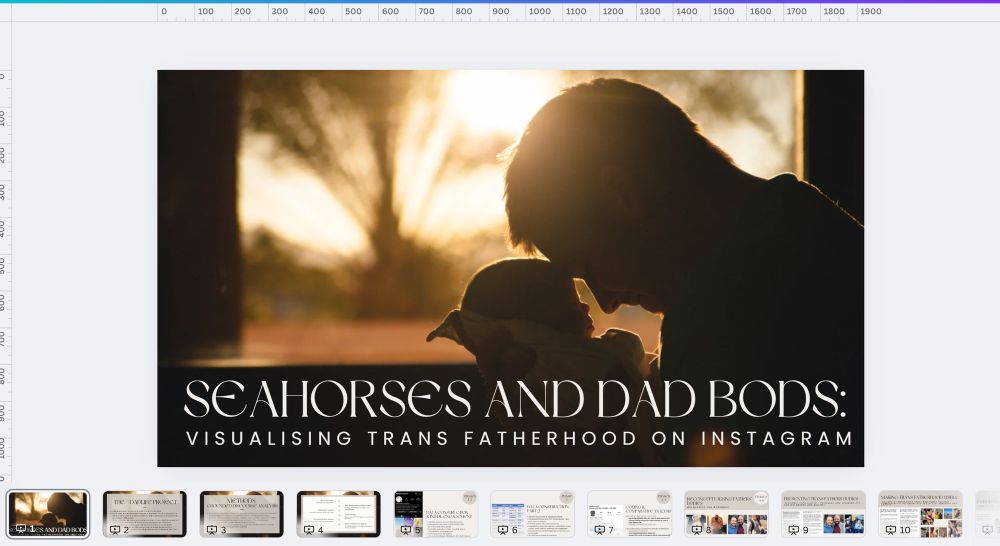
Task: Click the notes icon on slide 4 thumbnail
Action: coord(309,529)
